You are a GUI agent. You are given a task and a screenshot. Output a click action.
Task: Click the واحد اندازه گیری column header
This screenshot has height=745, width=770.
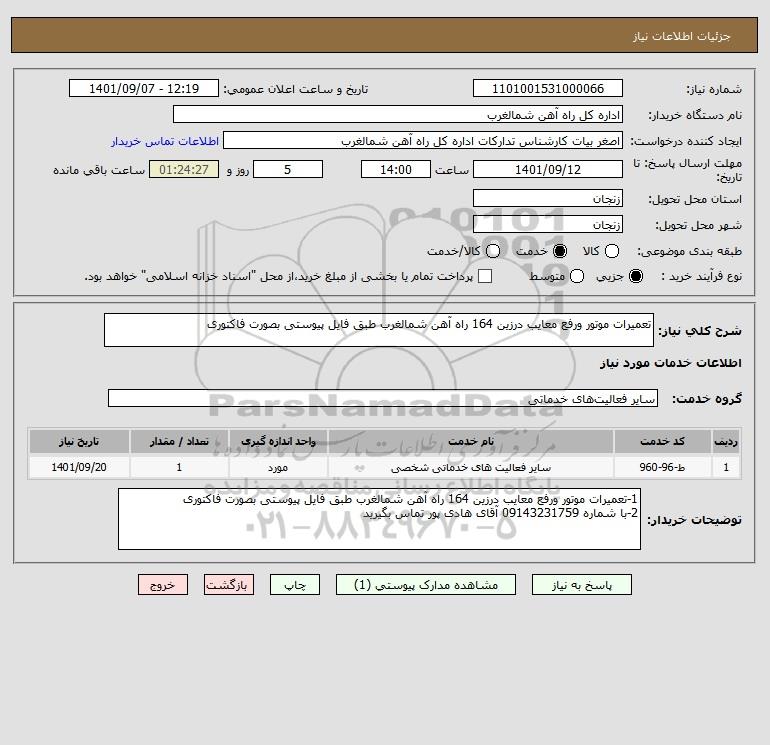278,441
